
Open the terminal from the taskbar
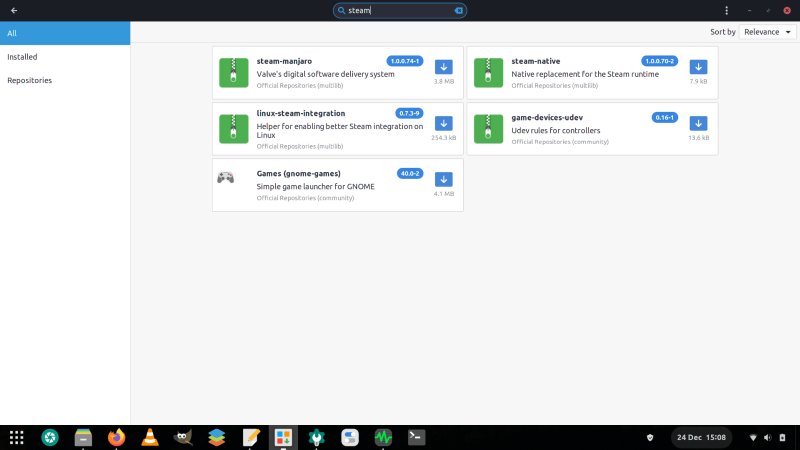(416, 437)
